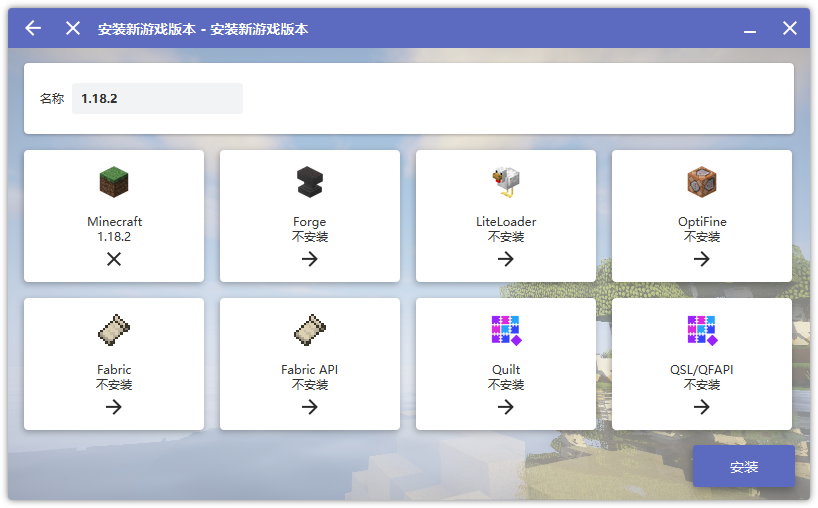Screen dimensions: 818x508
Task: Click the Minecraft 1.18.2 label
Action: click(114, 229)
